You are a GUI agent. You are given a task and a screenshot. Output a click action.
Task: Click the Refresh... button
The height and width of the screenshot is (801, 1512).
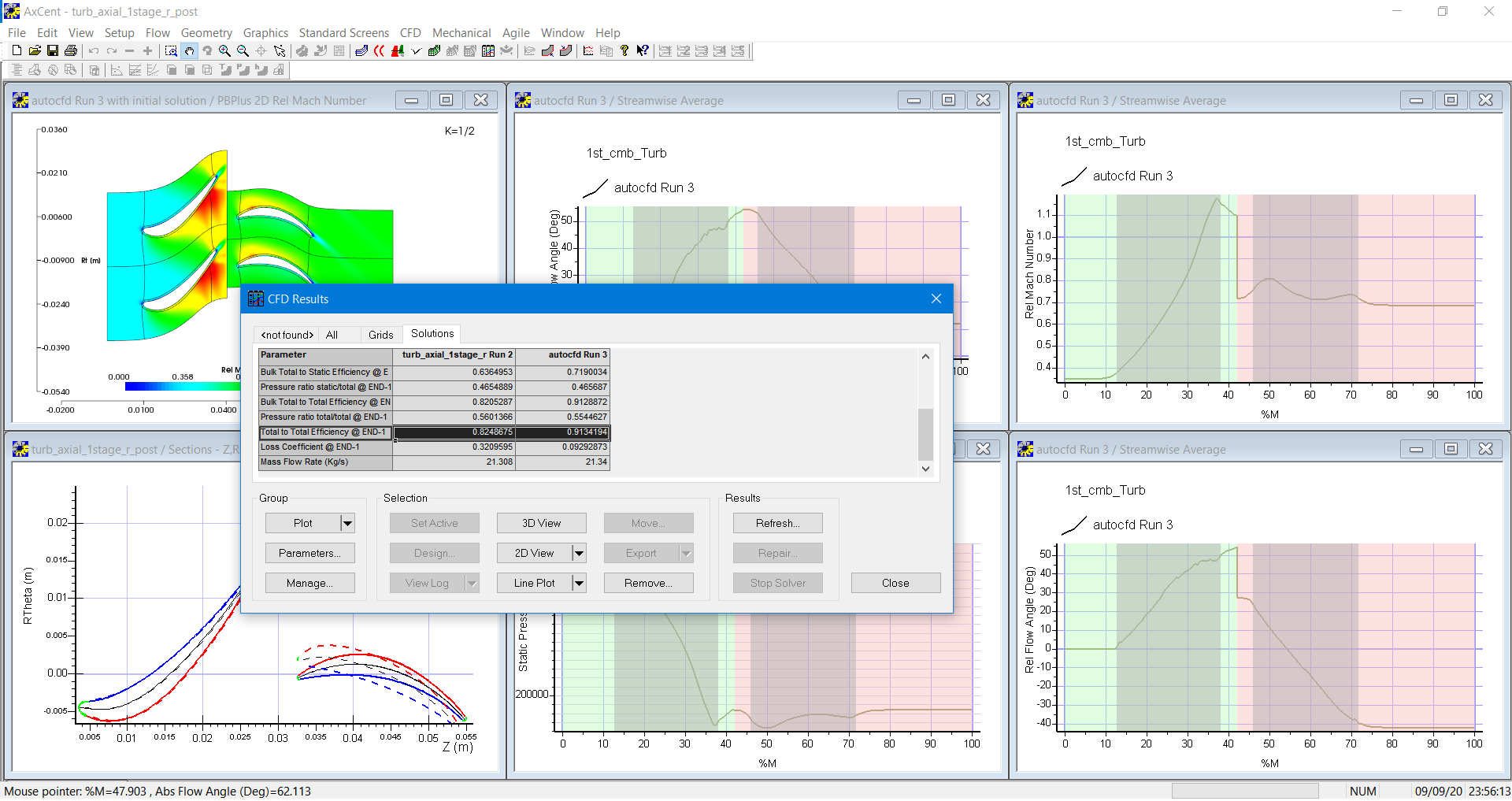[x=777, y=524]
